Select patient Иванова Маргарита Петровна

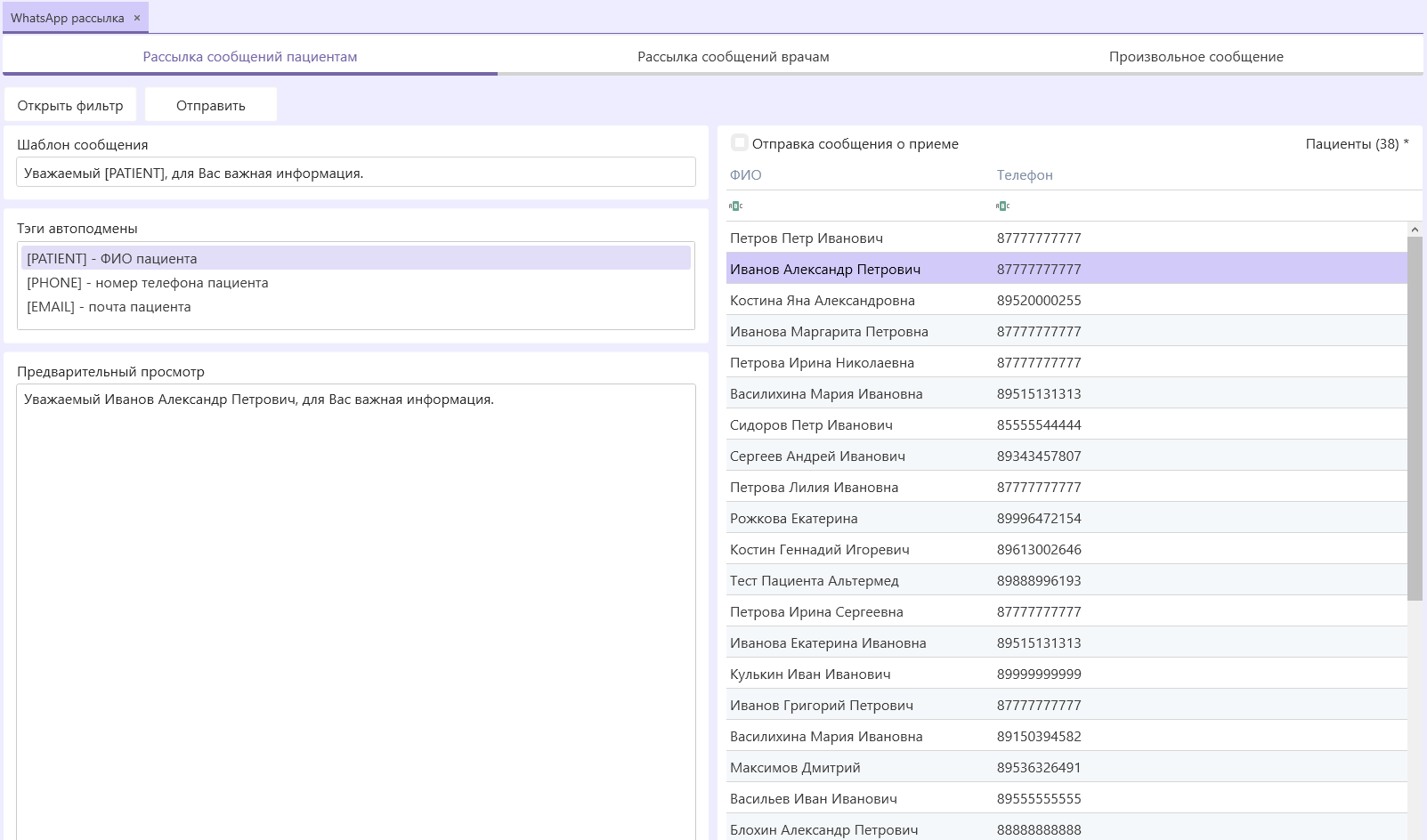tap(1066, 331)
